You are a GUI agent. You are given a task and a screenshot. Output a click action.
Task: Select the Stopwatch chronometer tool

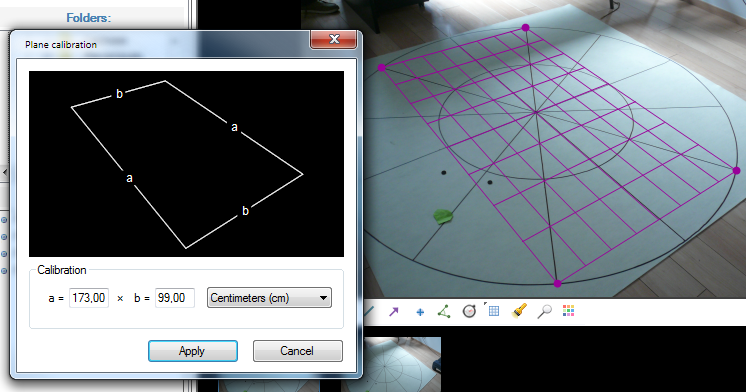click(x=469, y=312)
